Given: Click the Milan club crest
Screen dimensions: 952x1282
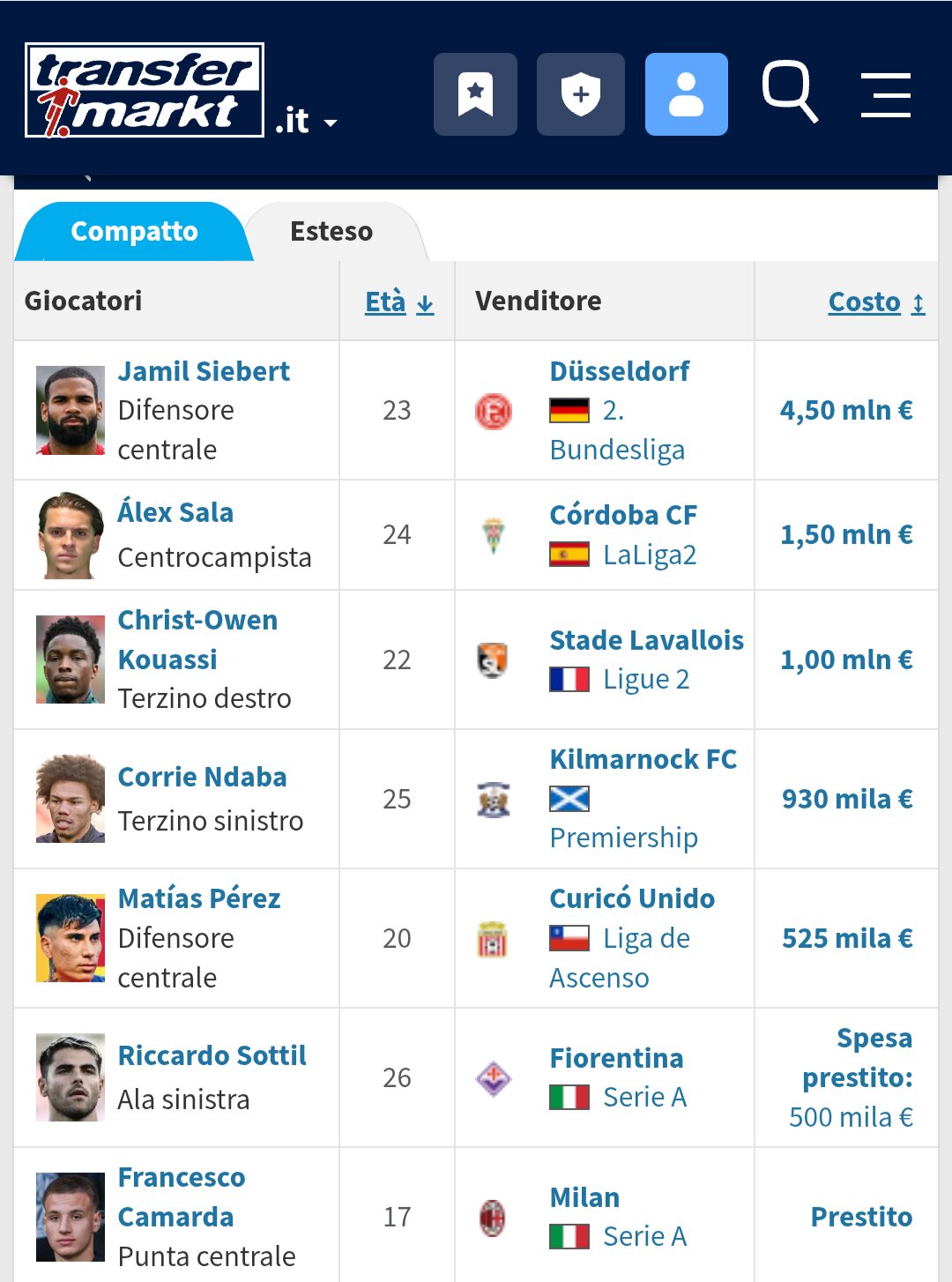Looking at the screenshot, I should coord(493,1218).
